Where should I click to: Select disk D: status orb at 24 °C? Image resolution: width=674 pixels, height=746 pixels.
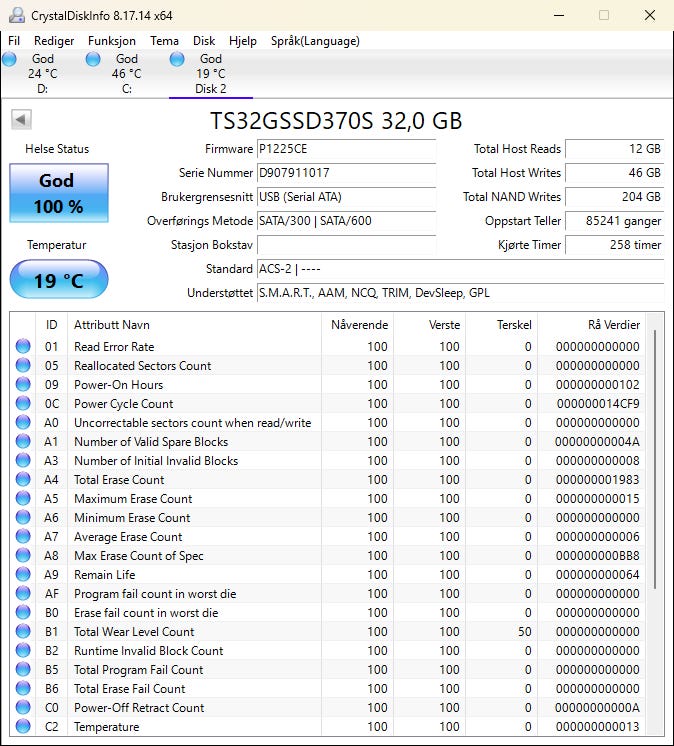click(x=10, y=60)
